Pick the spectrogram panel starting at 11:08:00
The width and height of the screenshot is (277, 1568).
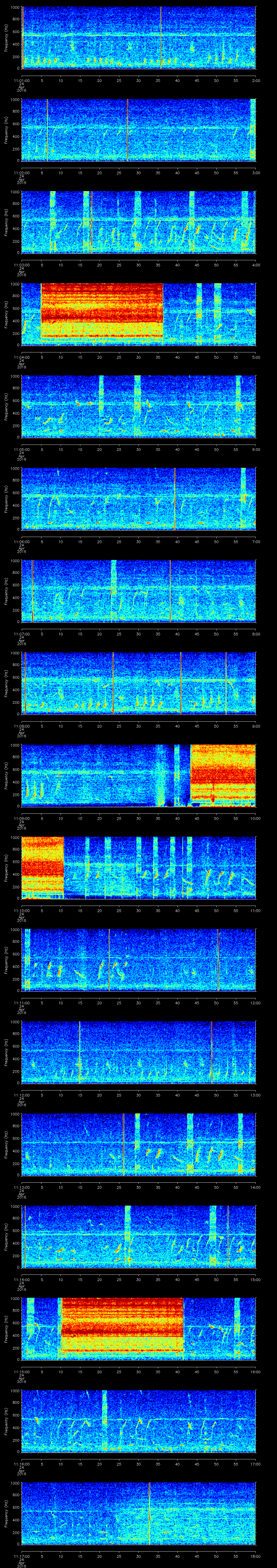pyautogui.click(x=138, y=683)
